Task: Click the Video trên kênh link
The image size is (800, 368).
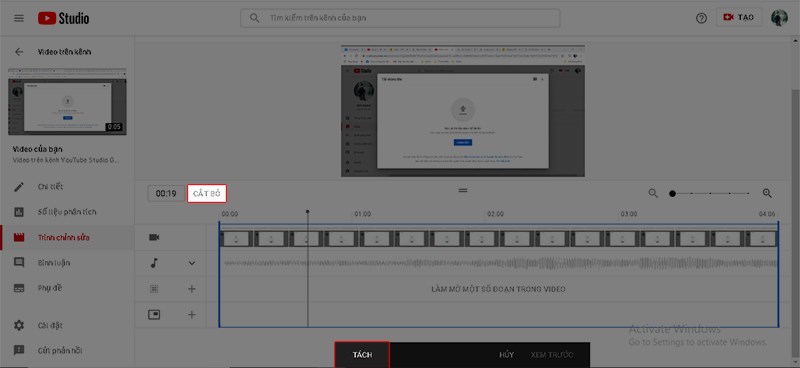Action: coord(65,52)
